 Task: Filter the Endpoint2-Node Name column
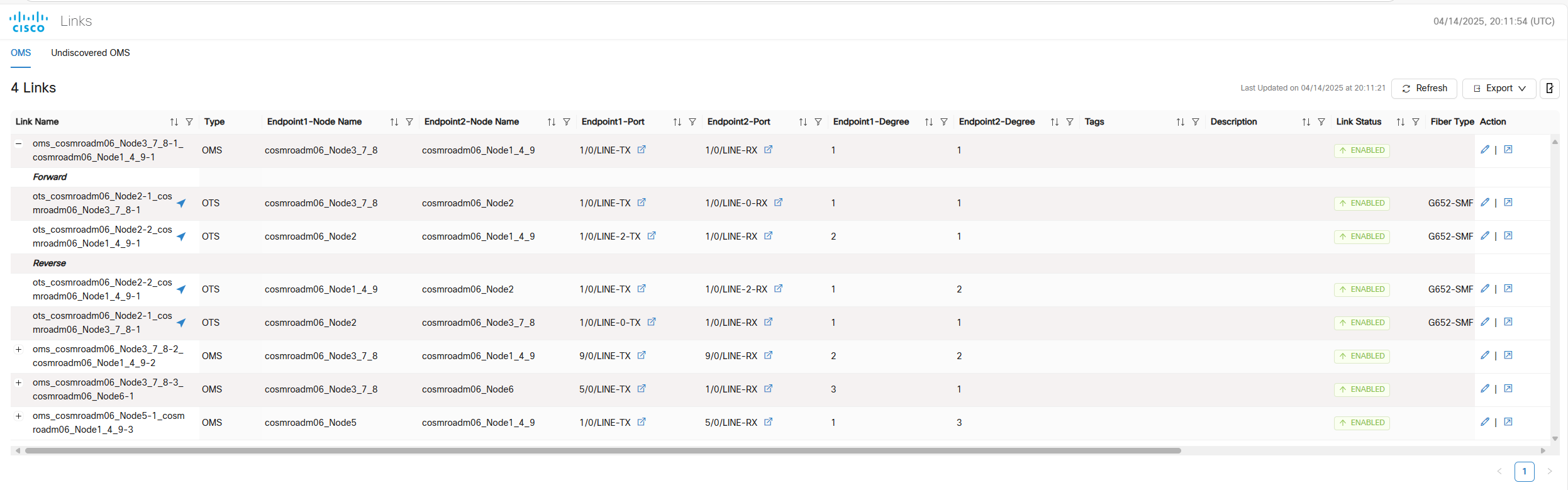pos(567,122)
